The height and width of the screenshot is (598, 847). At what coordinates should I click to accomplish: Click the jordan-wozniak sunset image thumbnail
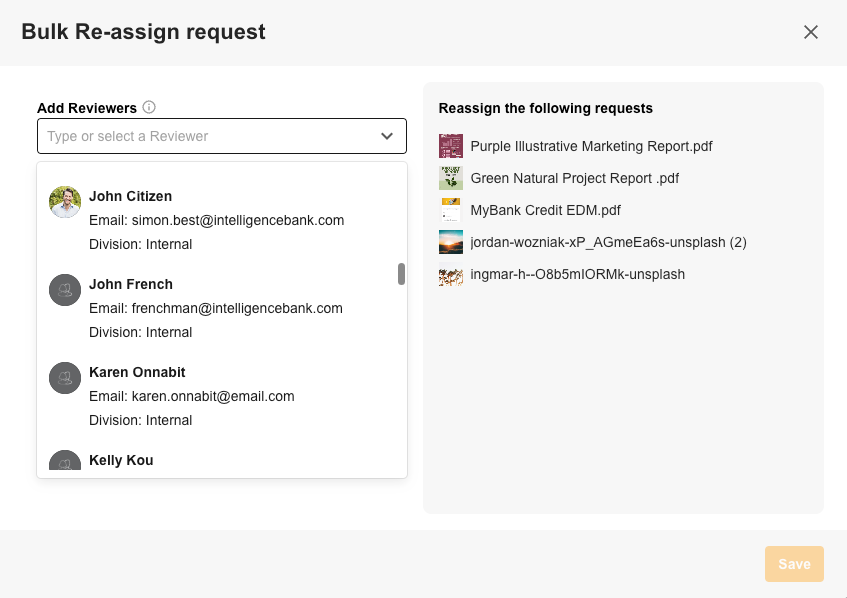[x=451, y=242]
